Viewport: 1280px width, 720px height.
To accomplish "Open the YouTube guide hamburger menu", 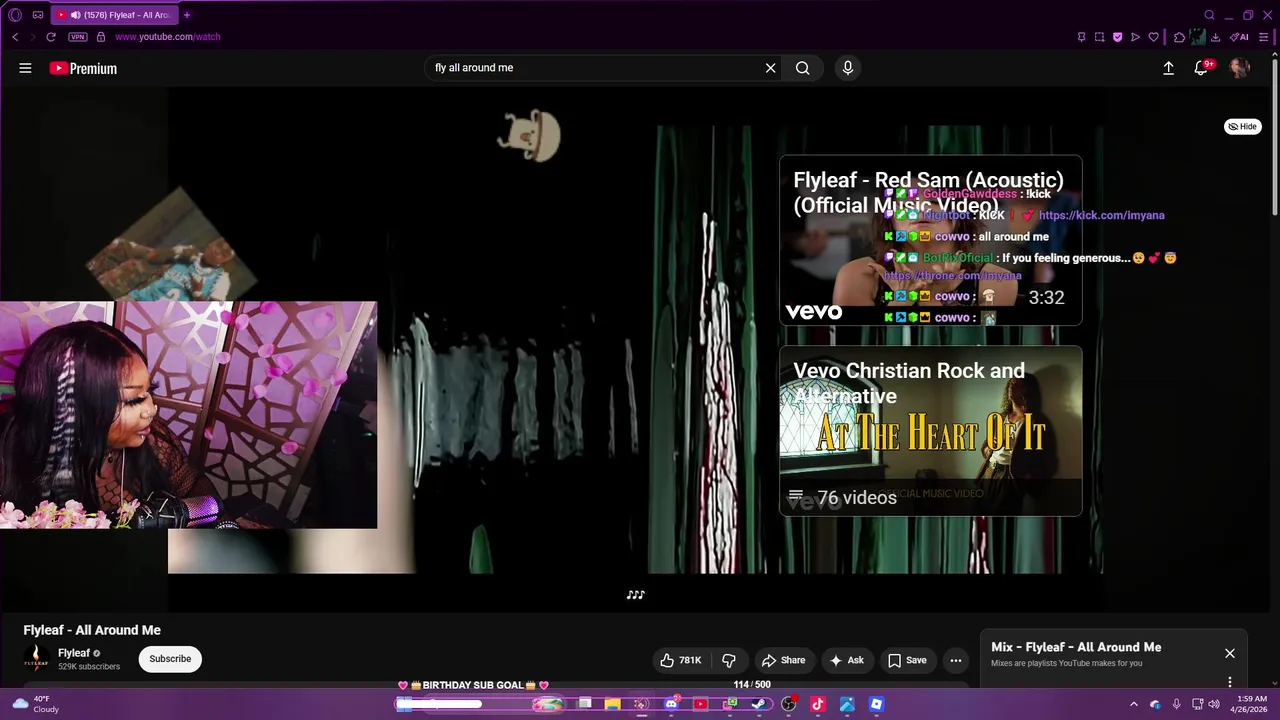I will pos(25,68).
